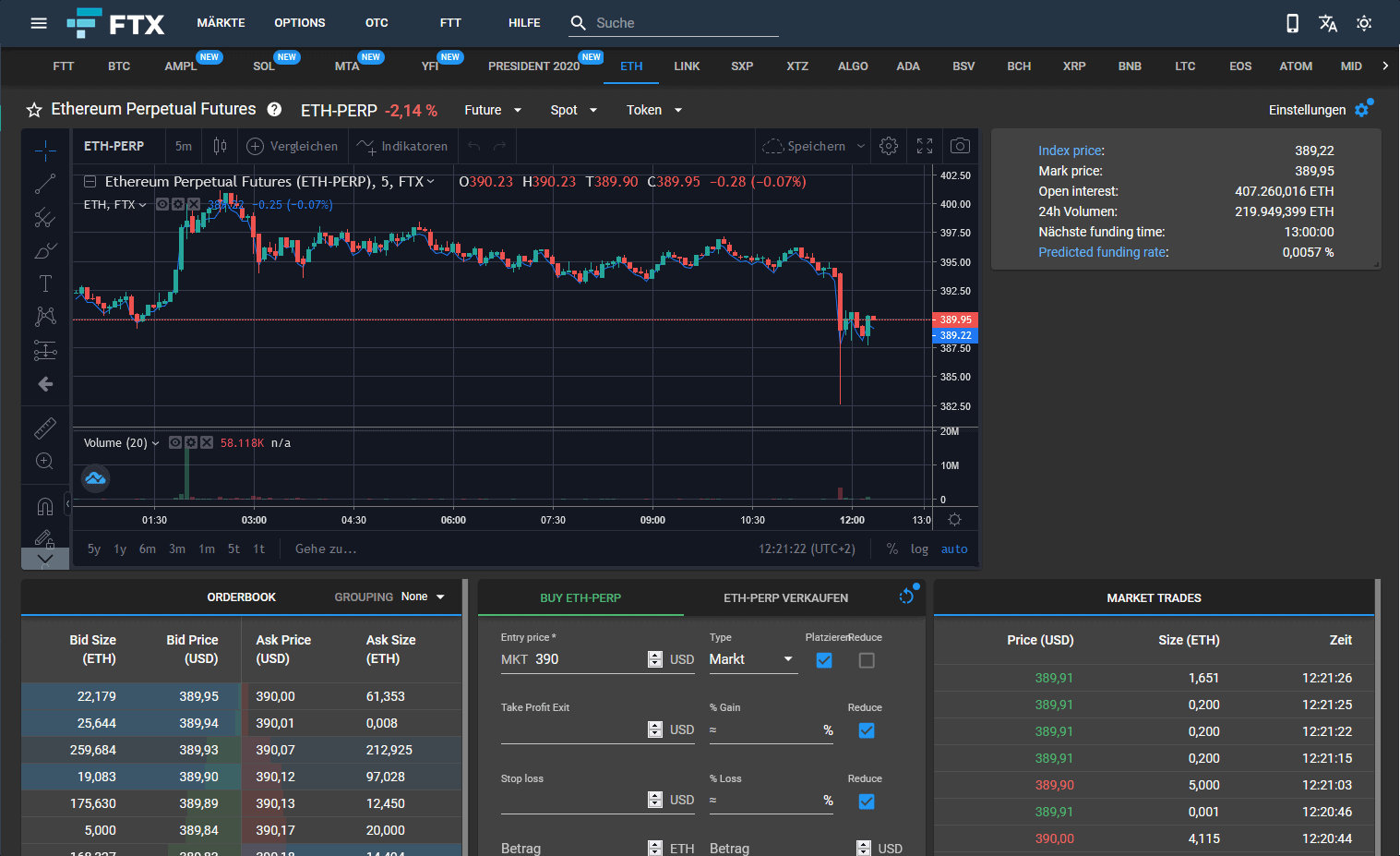Take a chart snapshot with camera
Viewport: 1400px width, 856px height.
pyautogui.click(x=960, y=146)
